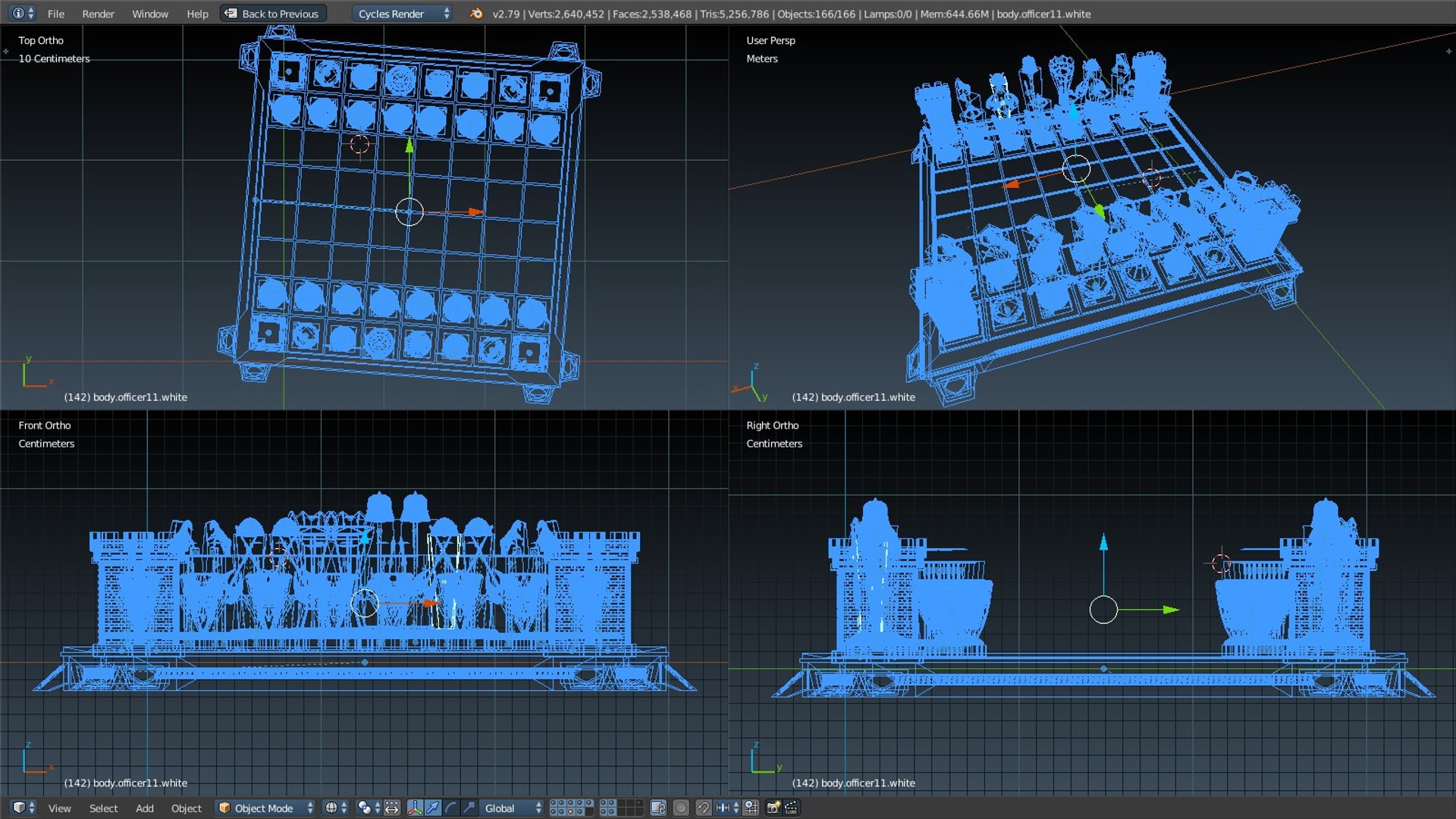Select the scale manipulator icon
The width and height of the screenshot is (1456, 819).
(469, 808)
